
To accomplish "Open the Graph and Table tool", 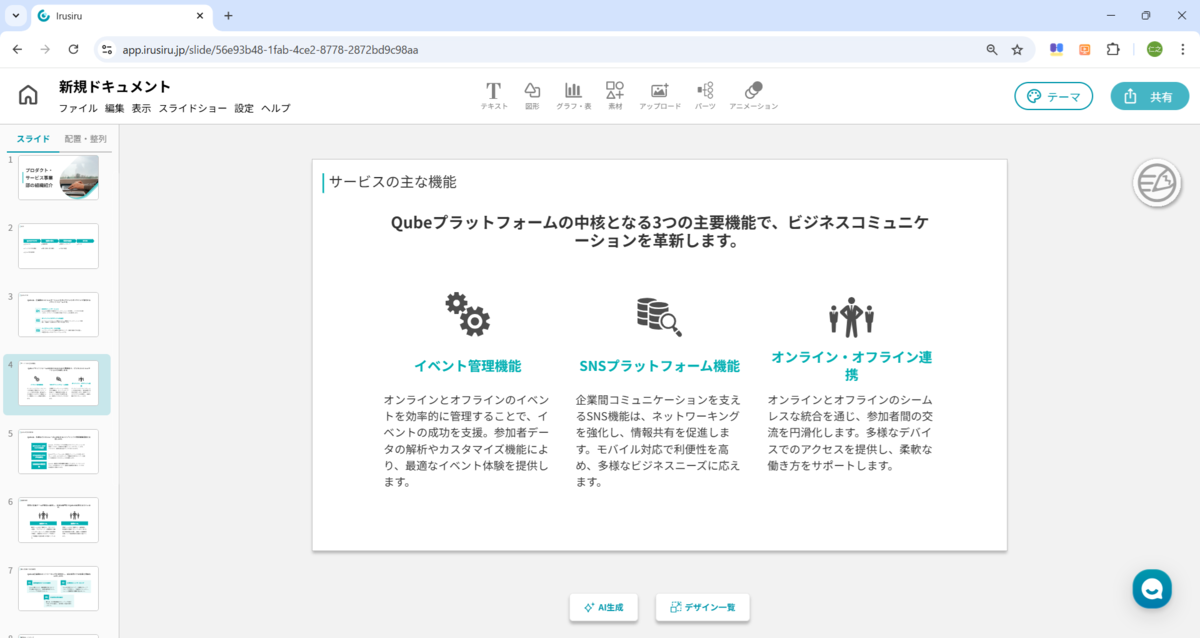I will click(x=573, y=95).
